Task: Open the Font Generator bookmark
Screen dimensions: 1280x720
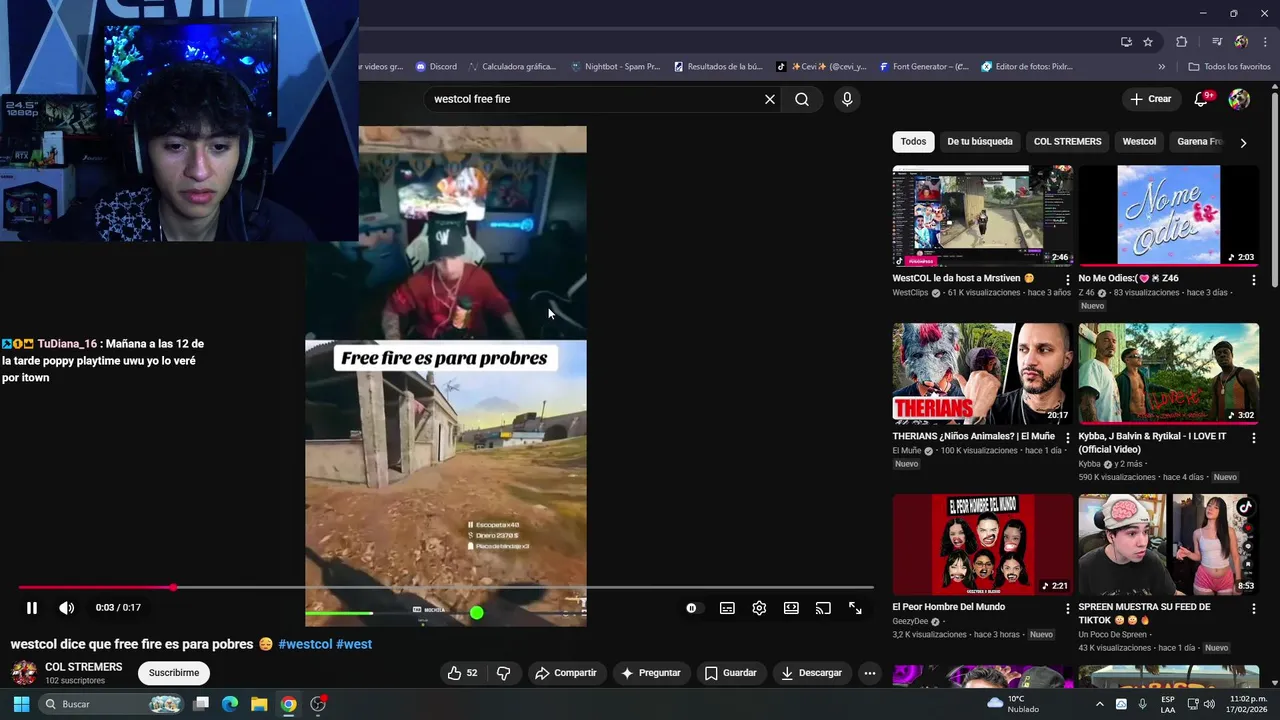Action: [x=924, y=67]
